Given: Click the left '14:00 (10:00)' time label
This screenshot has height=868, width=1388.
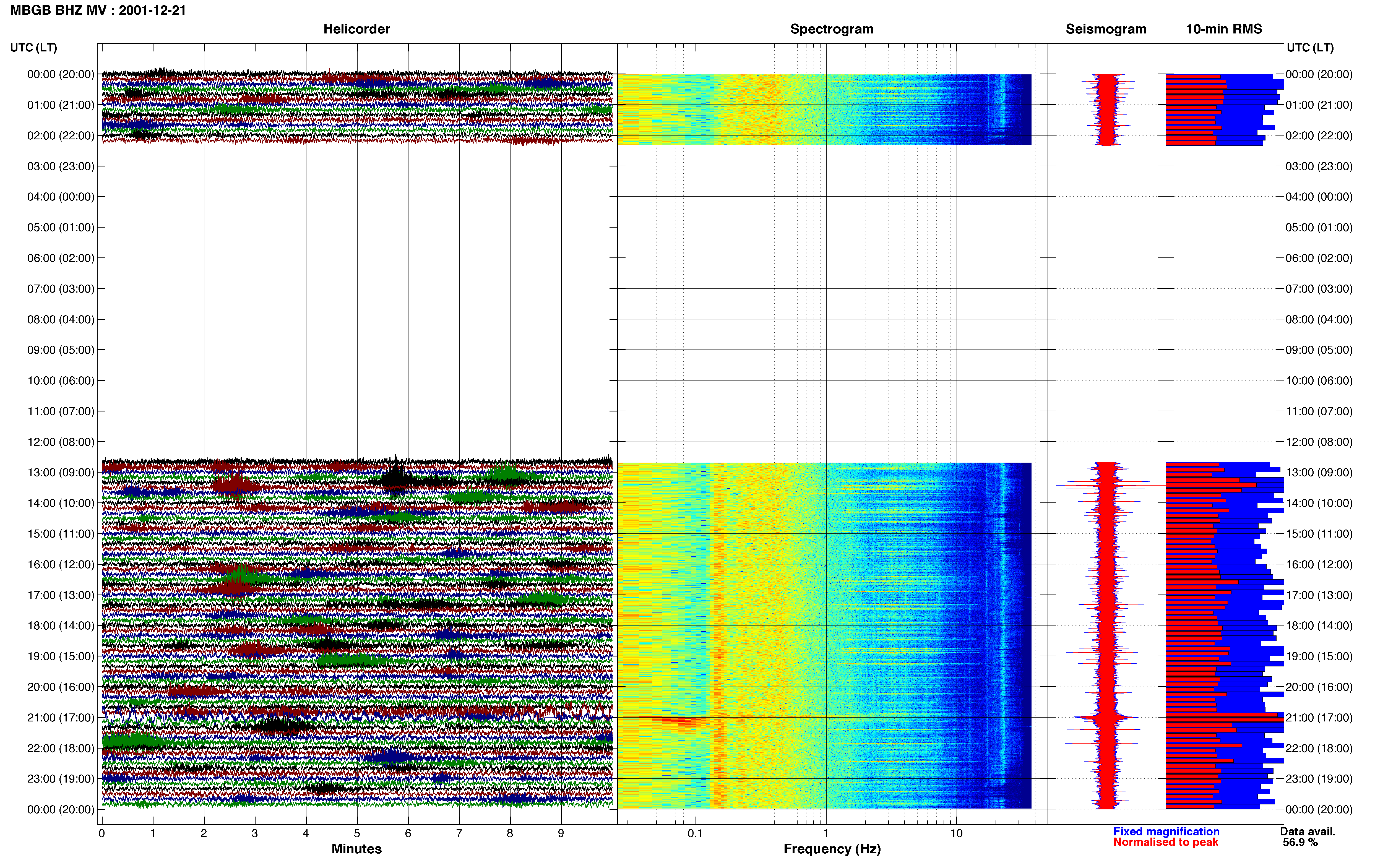Looking at the screenshot, I should click(61, 503).
